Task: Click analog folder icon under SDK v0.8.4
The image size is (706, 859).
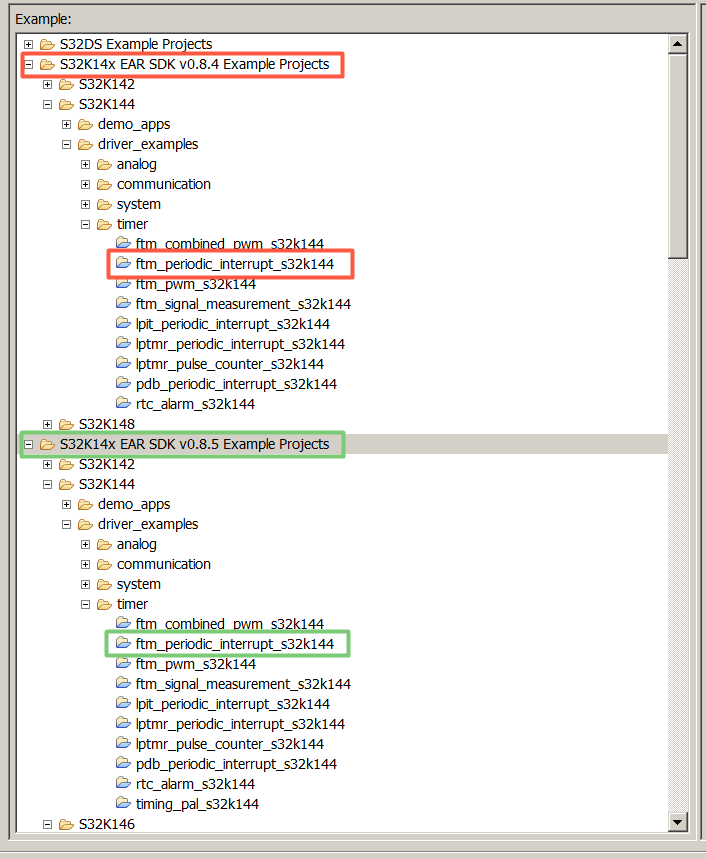Action: (x=104, y=164)
